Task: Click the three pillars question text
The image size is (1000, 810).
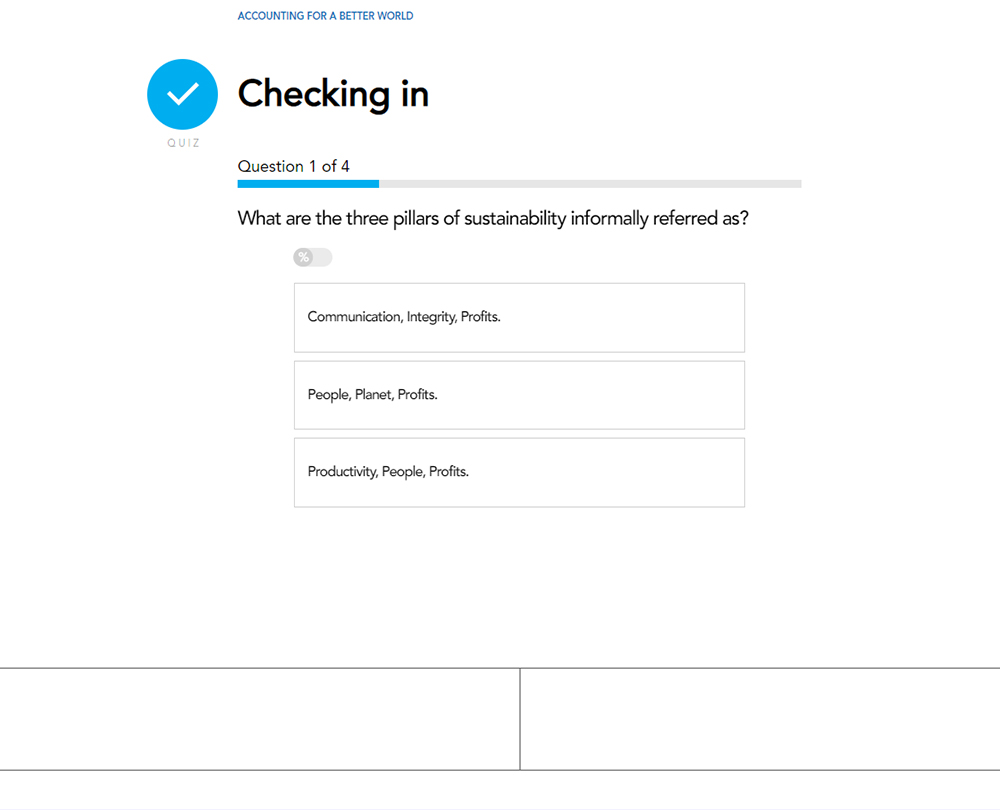Action: click(492, 218)
